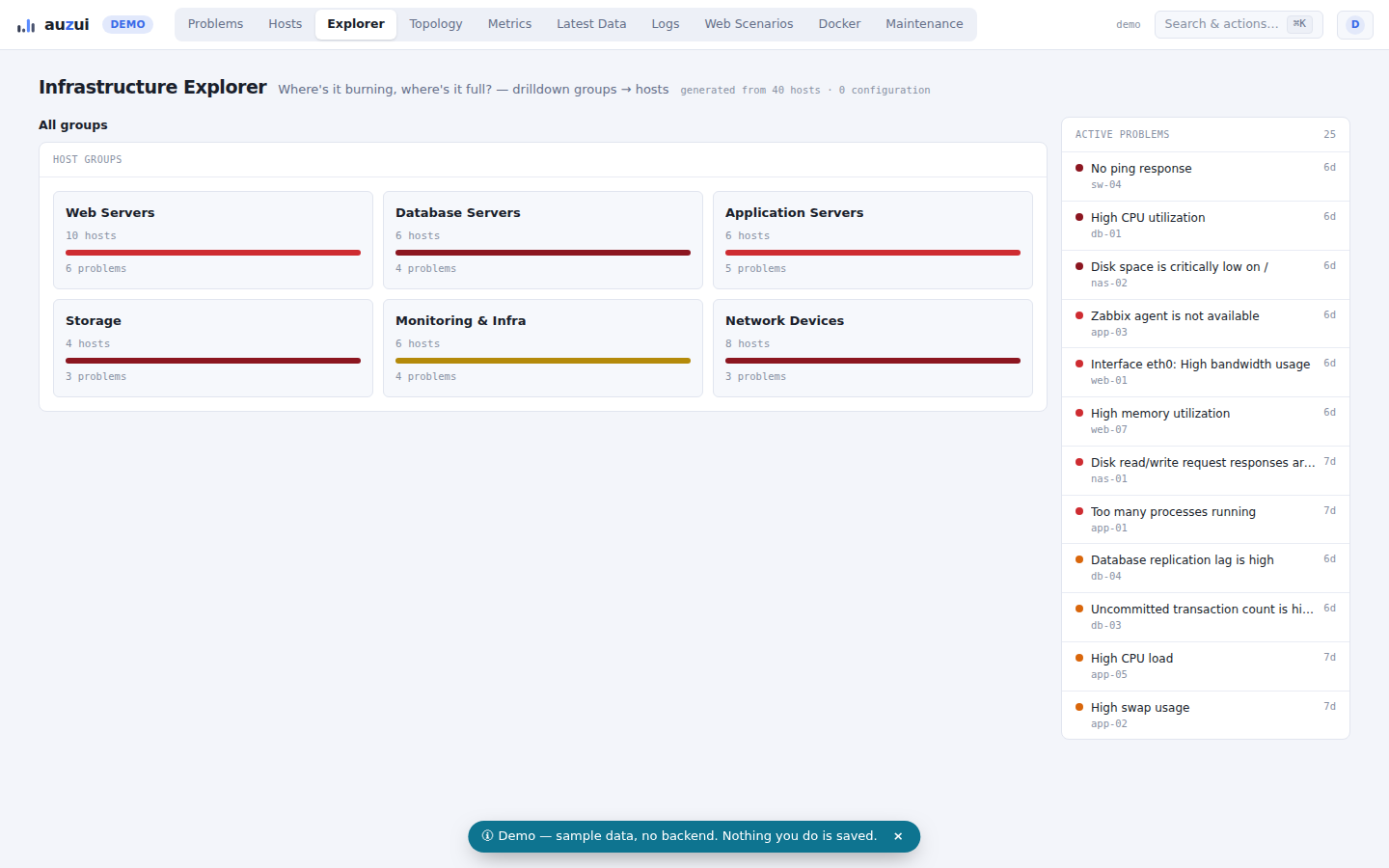Click the 5 problems text in Application Servers
The width and height of the screenshot is (1389, 868).
point(755,269)
